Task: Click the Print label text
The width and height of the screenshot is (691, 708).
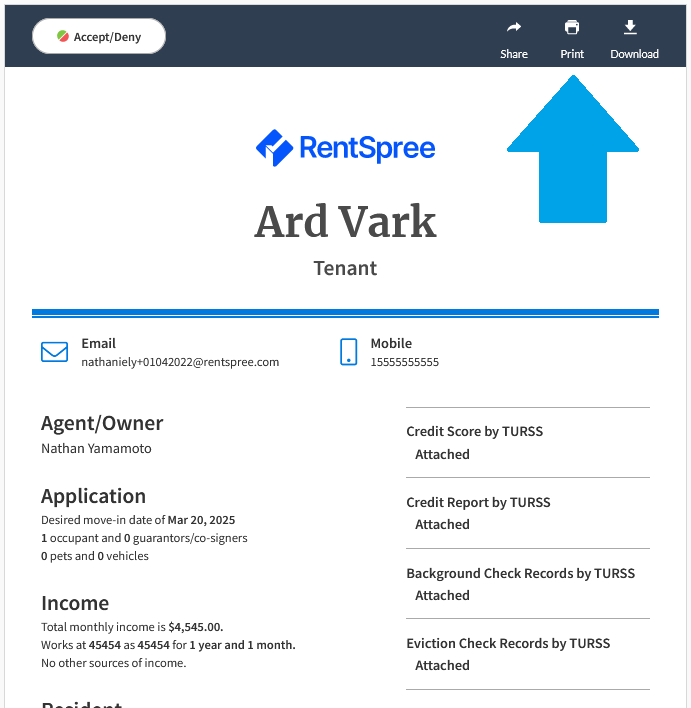Action: [572, 54]
